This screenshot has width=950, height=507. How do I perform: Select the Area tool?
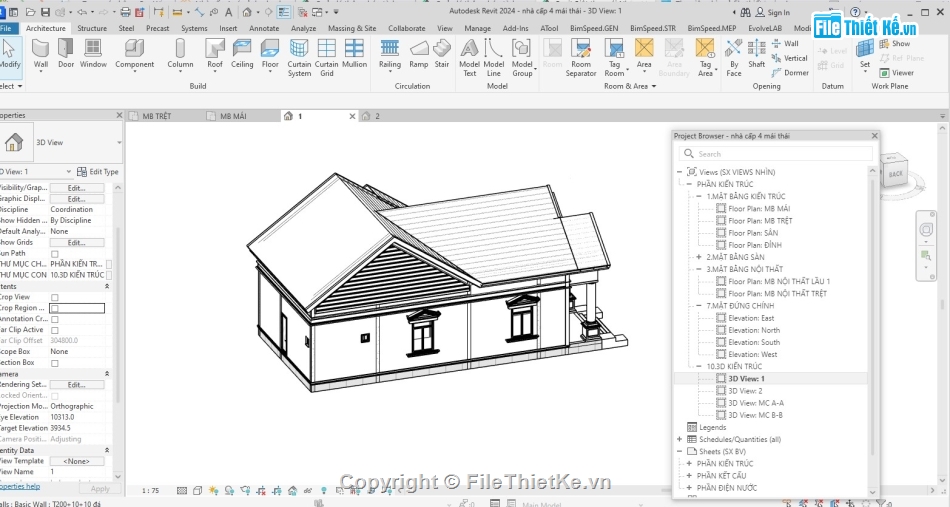click(644, 55)
